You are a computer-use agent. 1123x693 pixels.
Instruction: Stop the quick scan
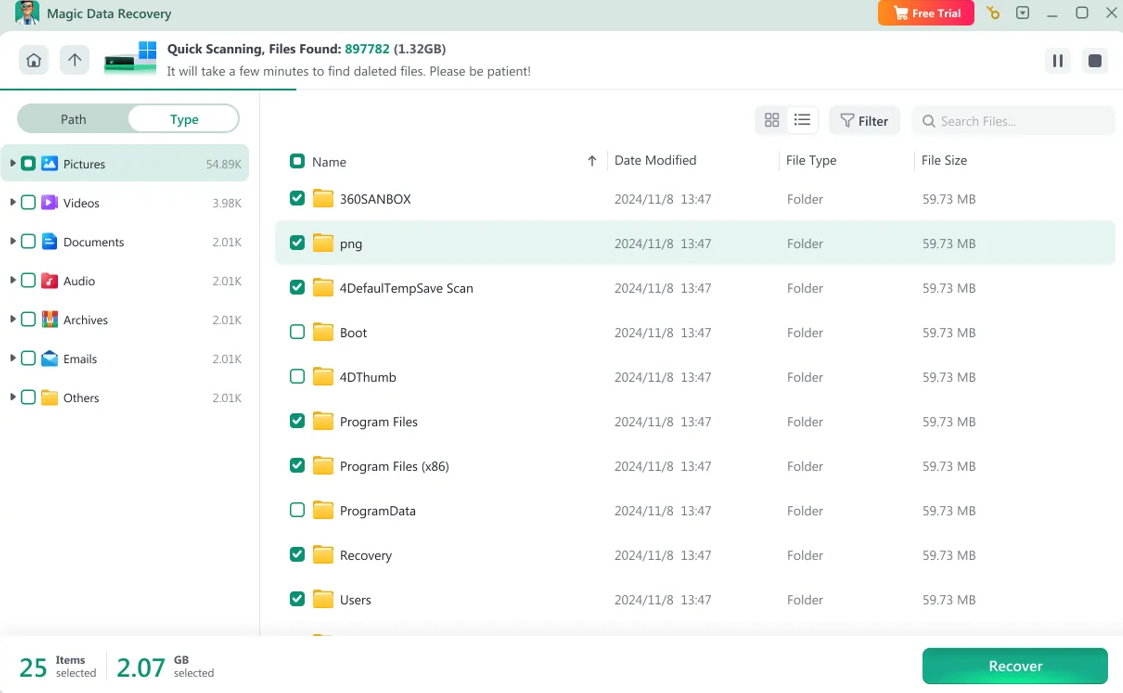point(1095,61)
